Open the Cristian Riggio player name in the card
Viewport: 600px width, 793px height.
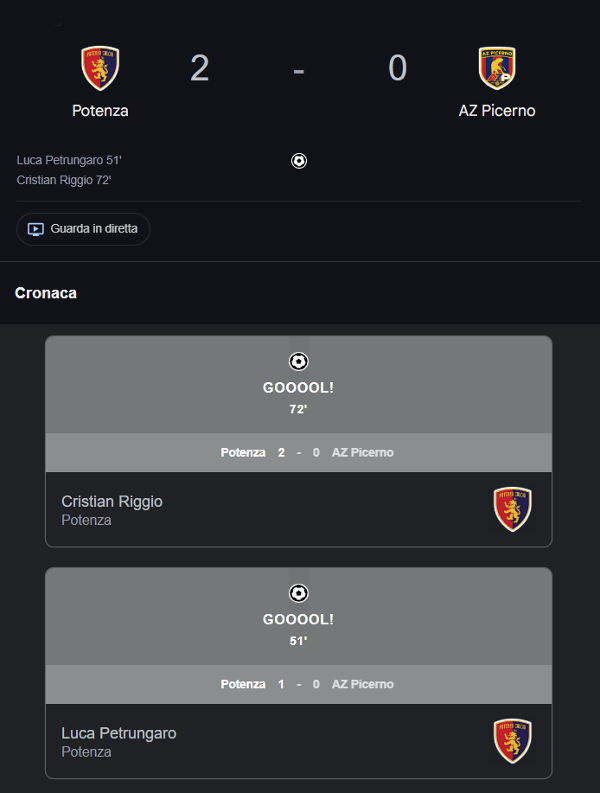pyautogui.click(x=112, y=501)
